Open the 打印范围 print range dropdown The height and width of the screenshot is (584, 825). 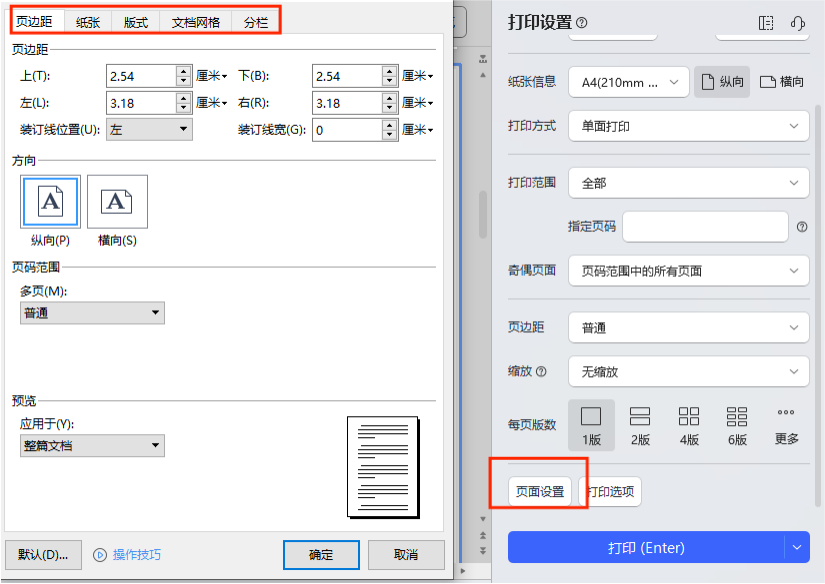[x=688, y=183]
